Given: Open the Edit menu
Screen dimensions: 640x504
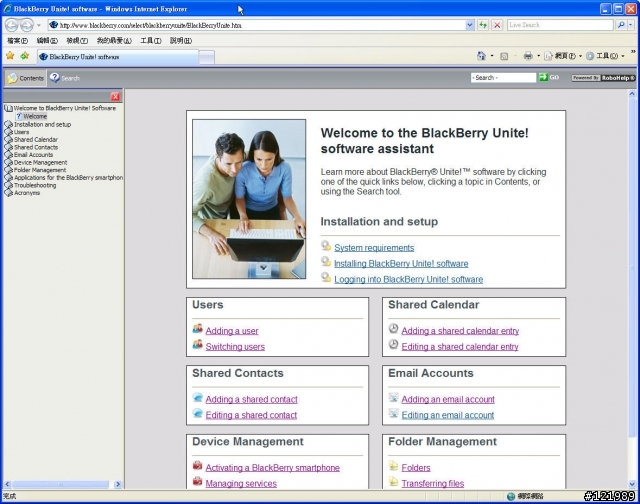Looking at the screenshot, I should pos(47,40).
